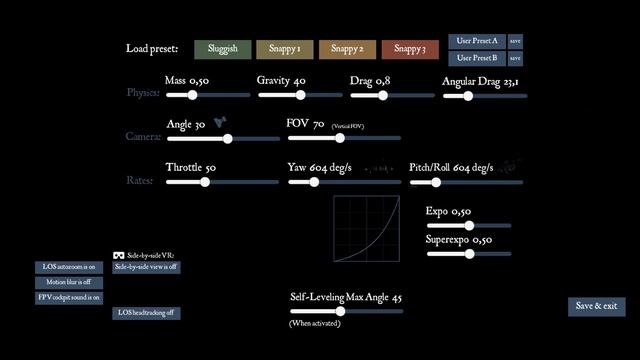Click the Throttle 50 label

coord(191,168)
